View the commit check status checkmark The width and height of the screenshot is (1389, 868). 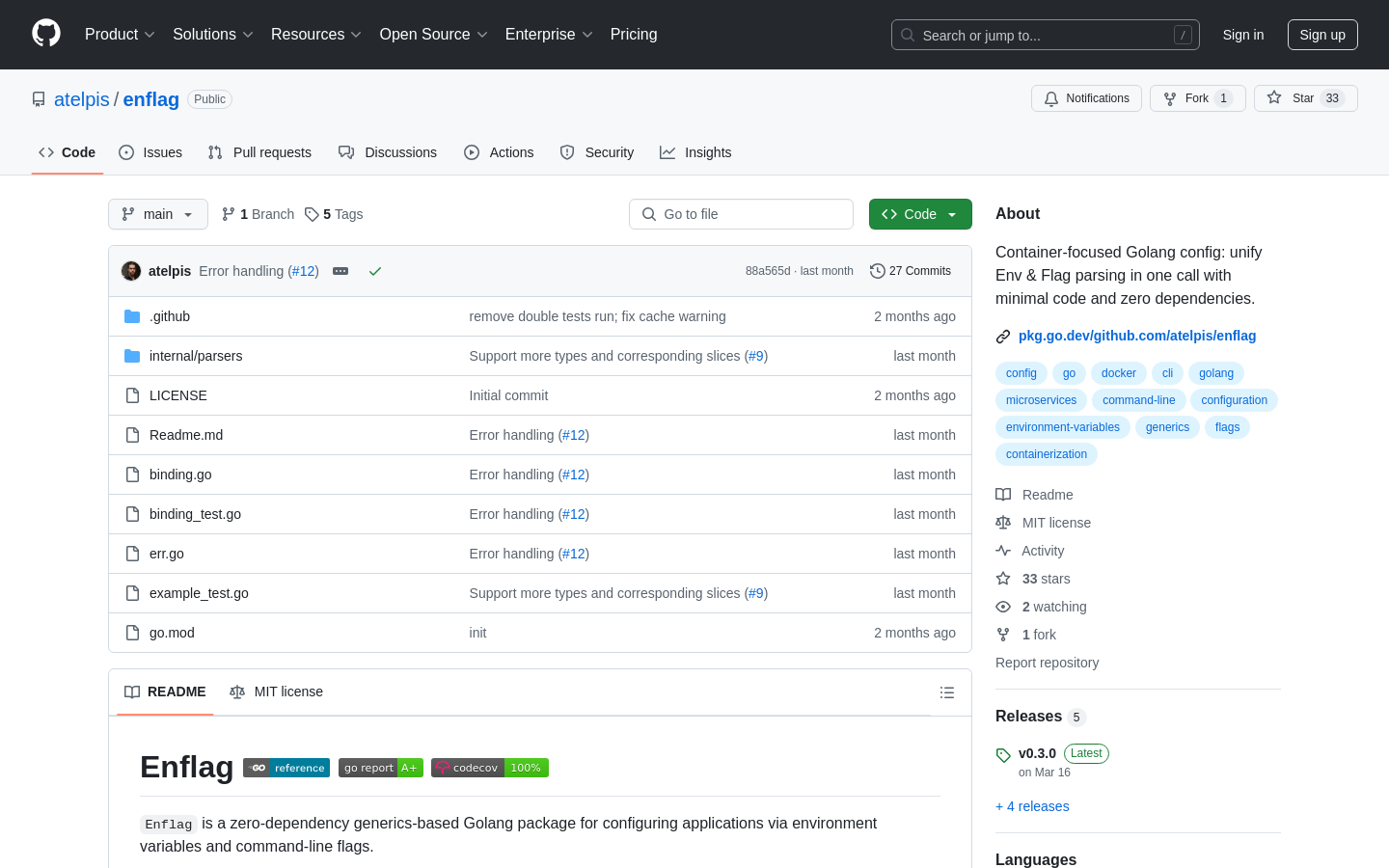click(x=375, y=271)
